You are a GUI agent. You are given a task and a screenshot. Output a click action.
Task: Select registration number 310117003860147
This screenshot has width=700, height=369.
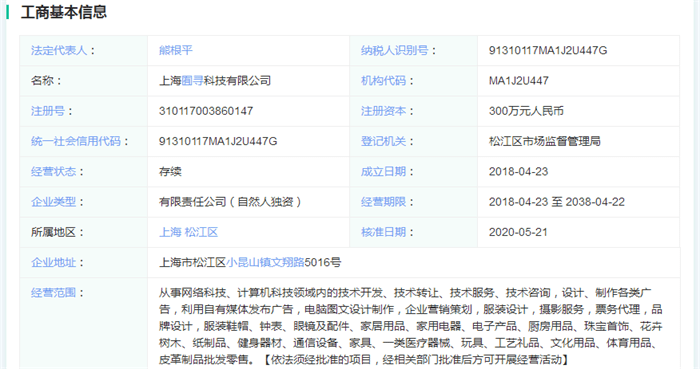pos(206,111)
